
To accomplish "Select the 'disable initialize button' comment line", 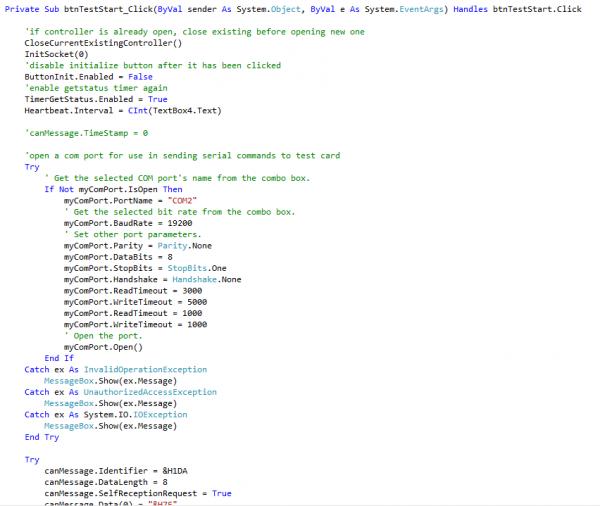I will 153,65.
